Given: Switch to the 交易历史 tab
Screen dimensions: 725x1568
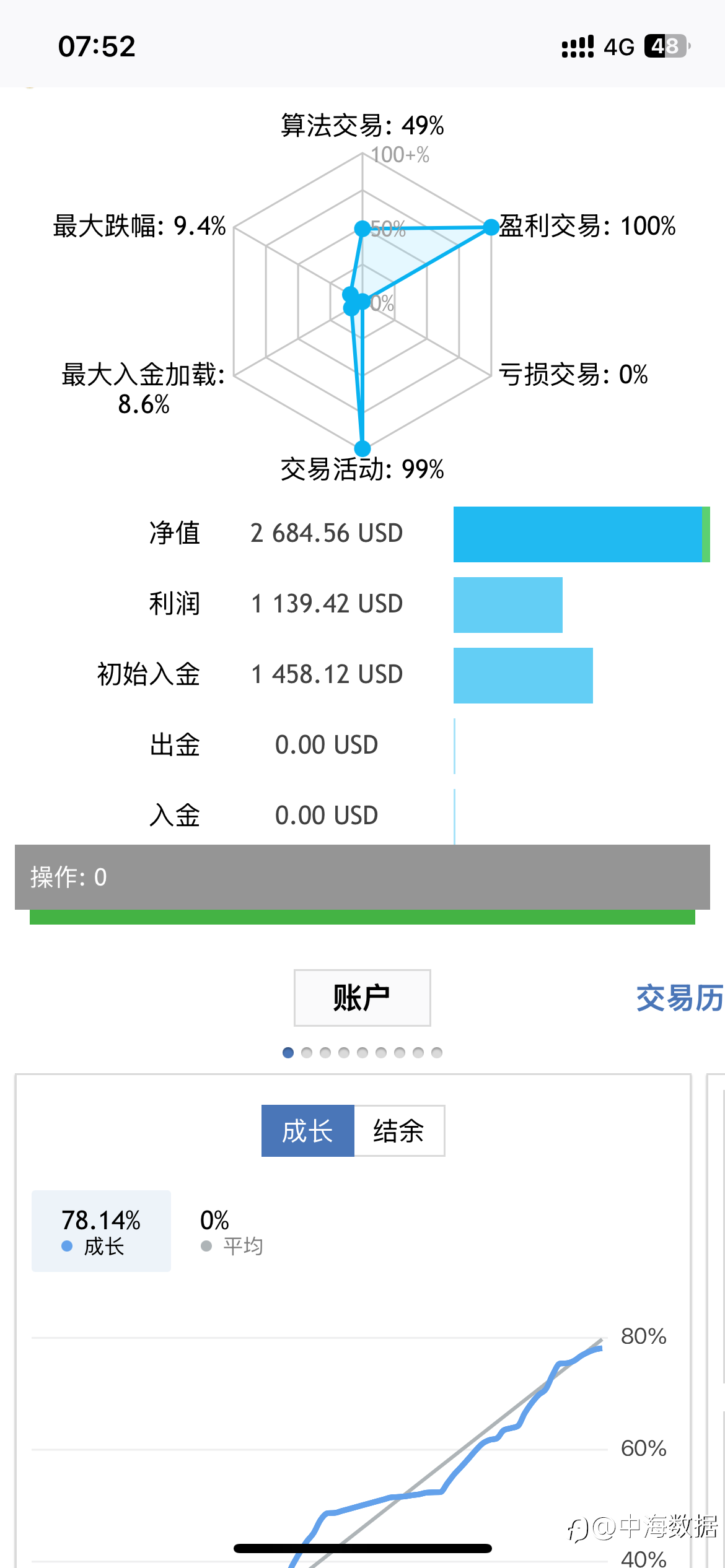Looking at the screenshot, I should click(x=680, y=998).
